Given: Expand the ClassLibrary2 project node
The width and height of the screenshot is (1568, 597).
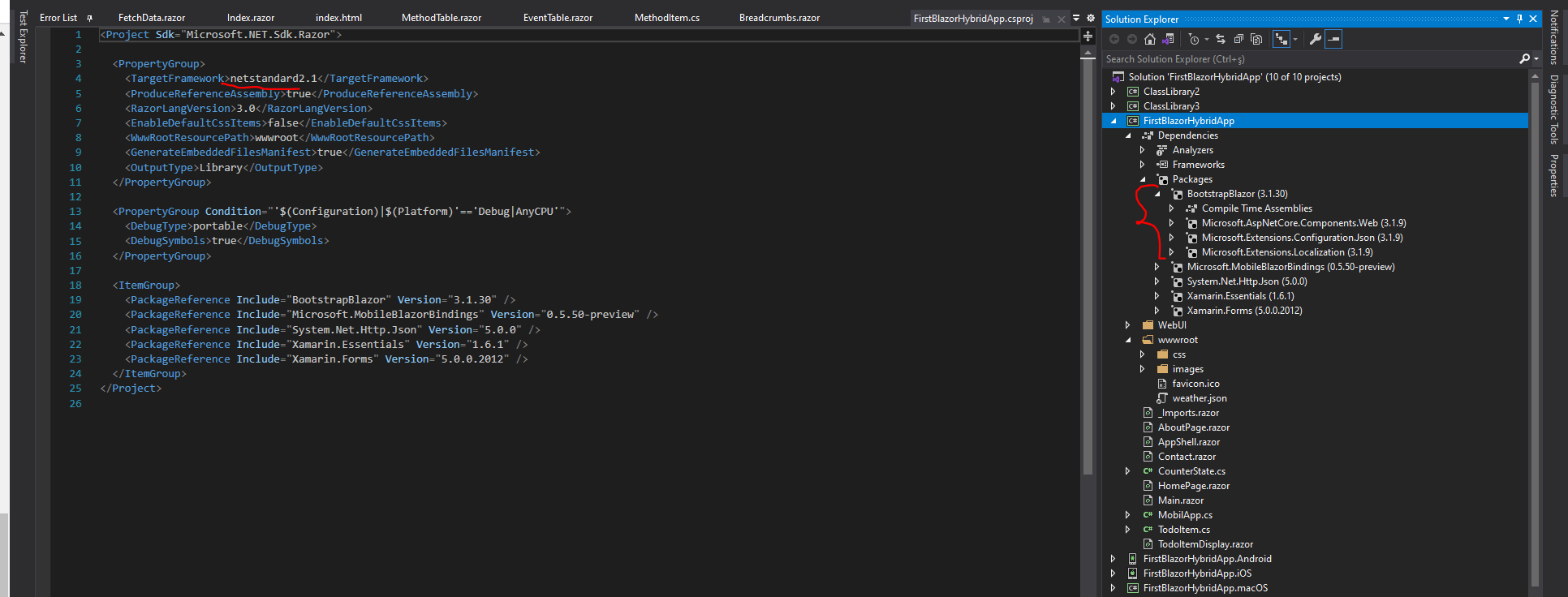Looking at the screenshot, I should [x=1114, y=92].
